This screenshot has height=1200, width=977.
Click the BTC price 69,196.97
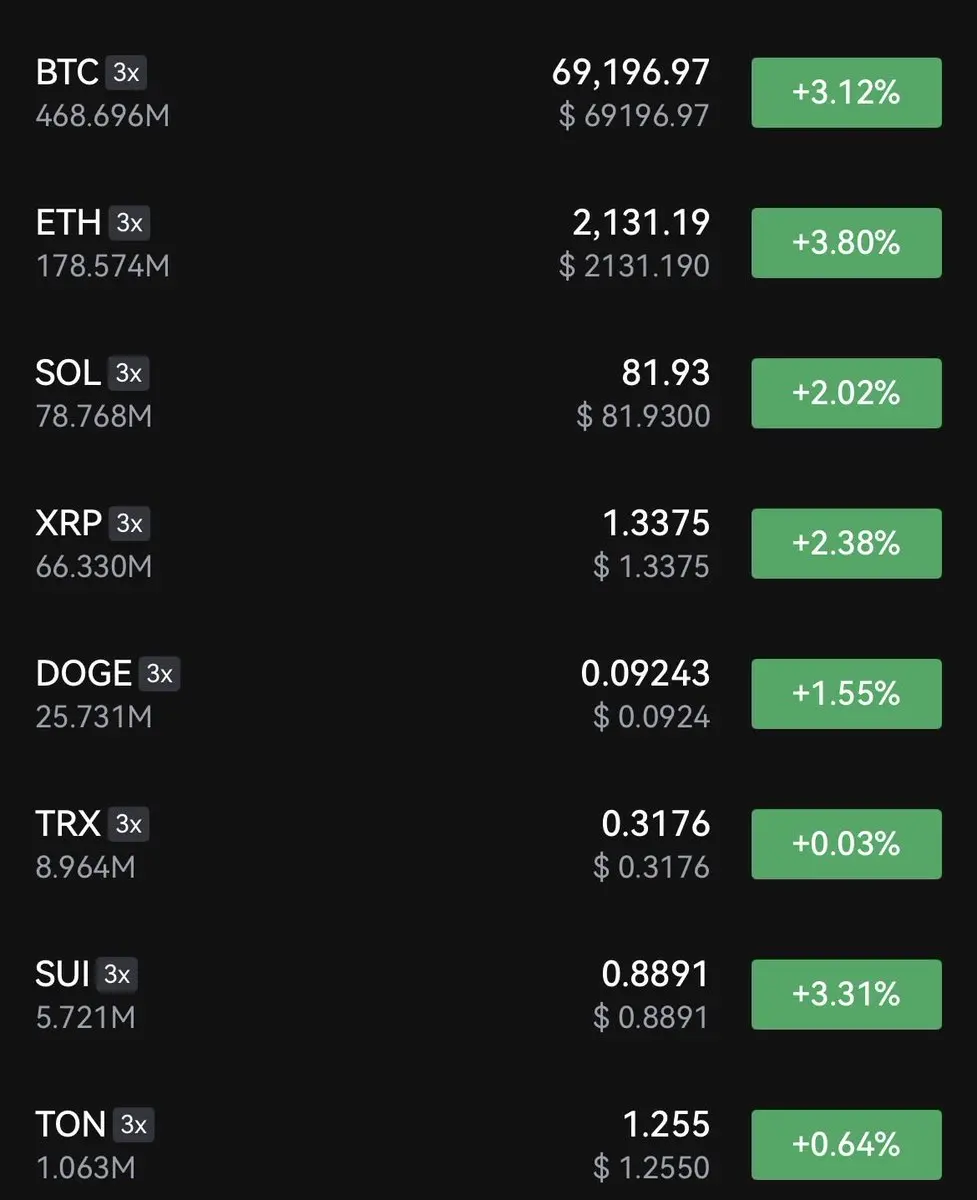click(x=631, y=72)
